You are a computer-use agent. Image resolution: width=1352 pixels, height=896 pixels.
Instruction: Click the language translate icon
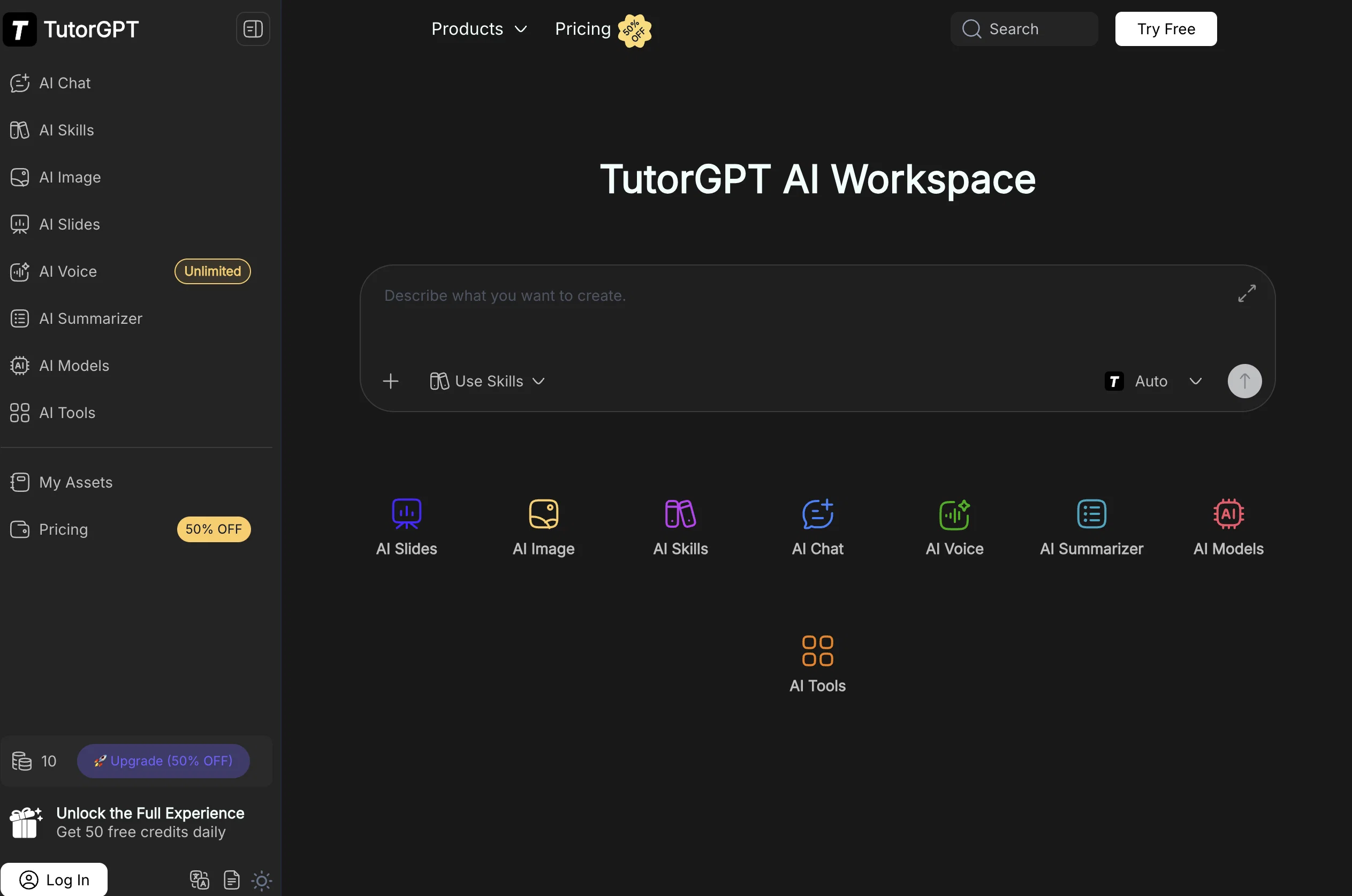[200, 880]
